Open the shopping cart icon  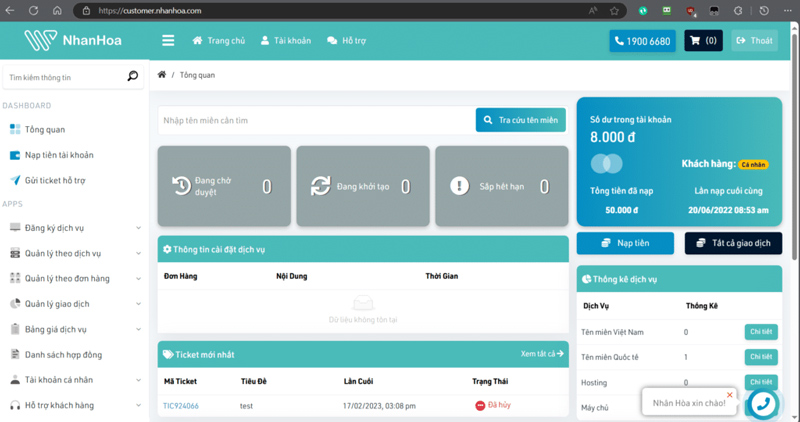tap(703, 41)
